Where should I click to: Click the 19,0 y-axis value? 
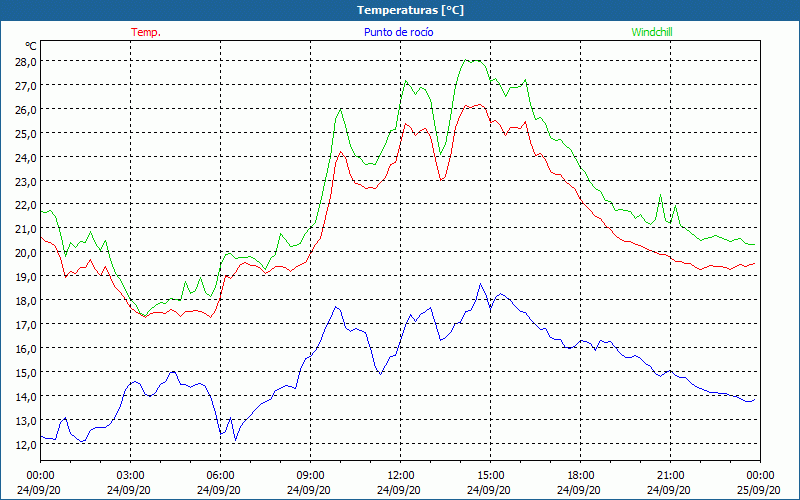click(x=26, y=277)
